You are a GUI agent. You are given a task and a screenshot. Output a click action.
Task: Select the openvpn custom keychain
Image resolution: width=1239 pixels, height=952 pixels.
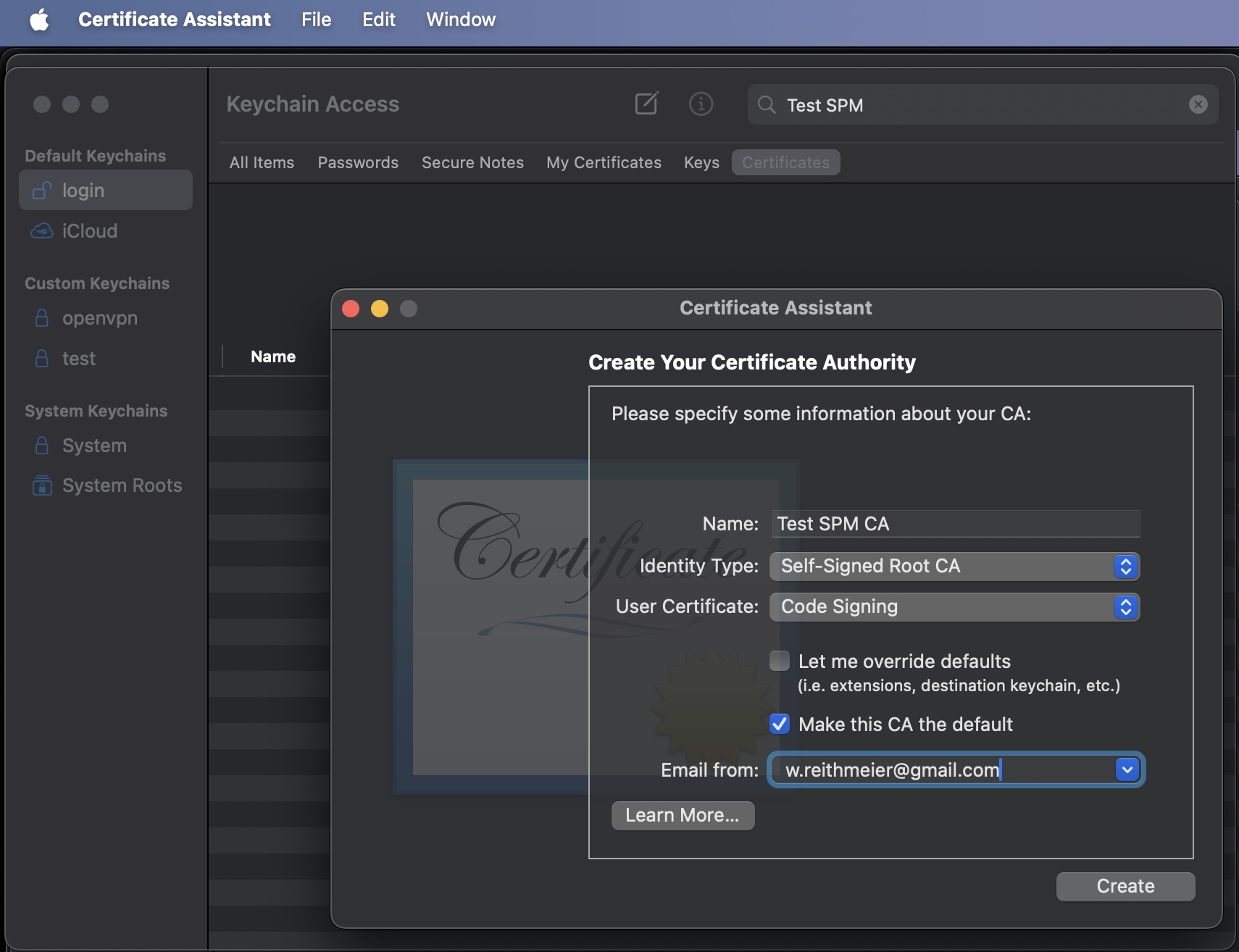[106, 318]
